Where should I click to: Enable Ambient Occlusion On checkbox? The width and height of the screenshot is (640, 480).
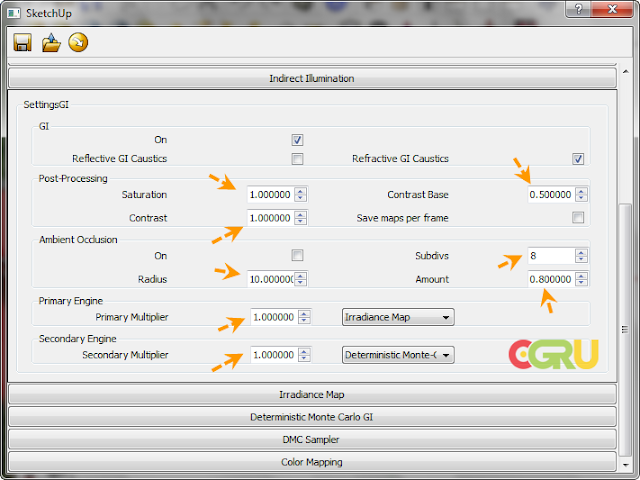pos(297,256)
